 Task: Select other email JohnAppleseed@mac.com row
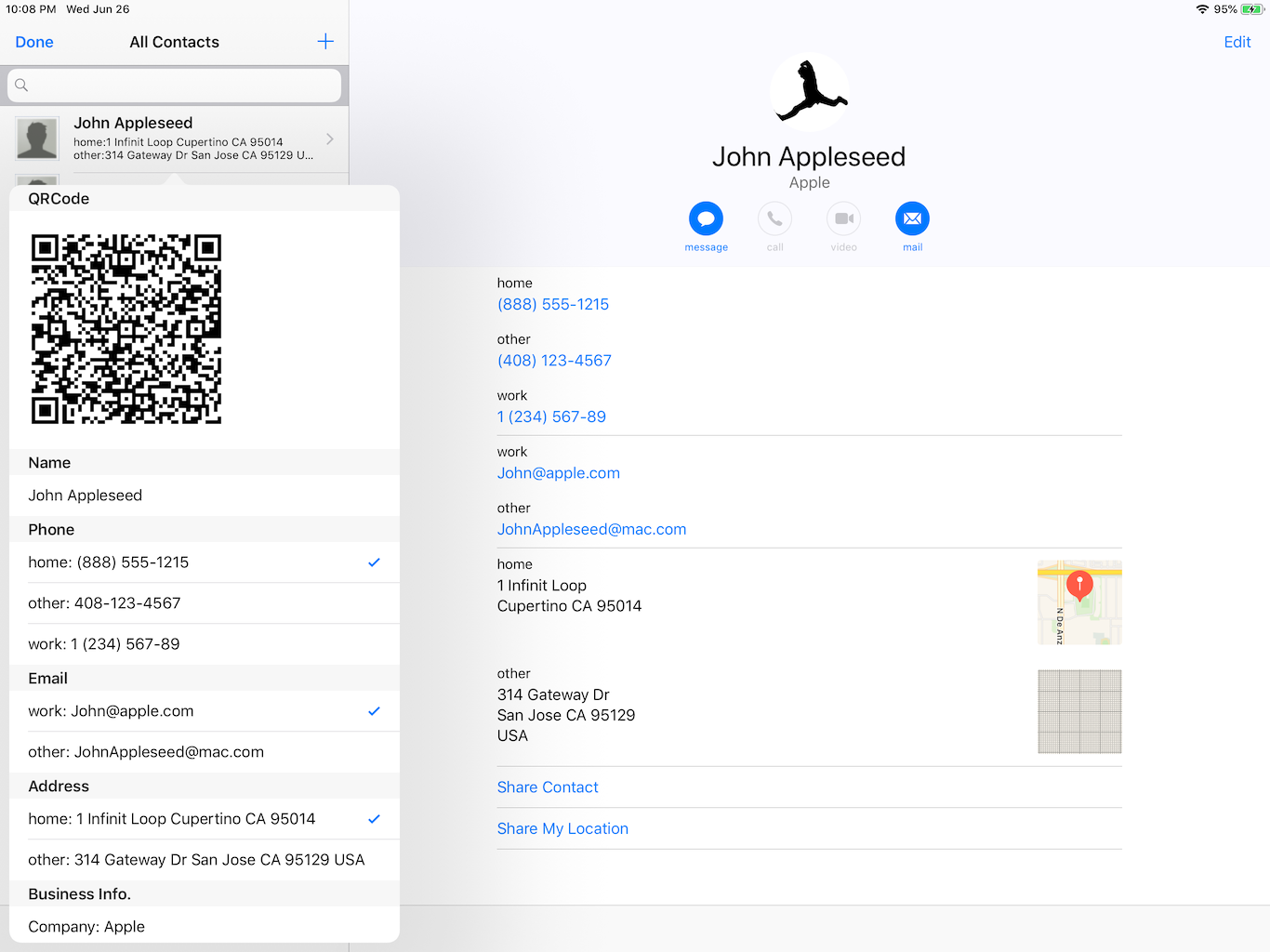click(x=205, y=752)
